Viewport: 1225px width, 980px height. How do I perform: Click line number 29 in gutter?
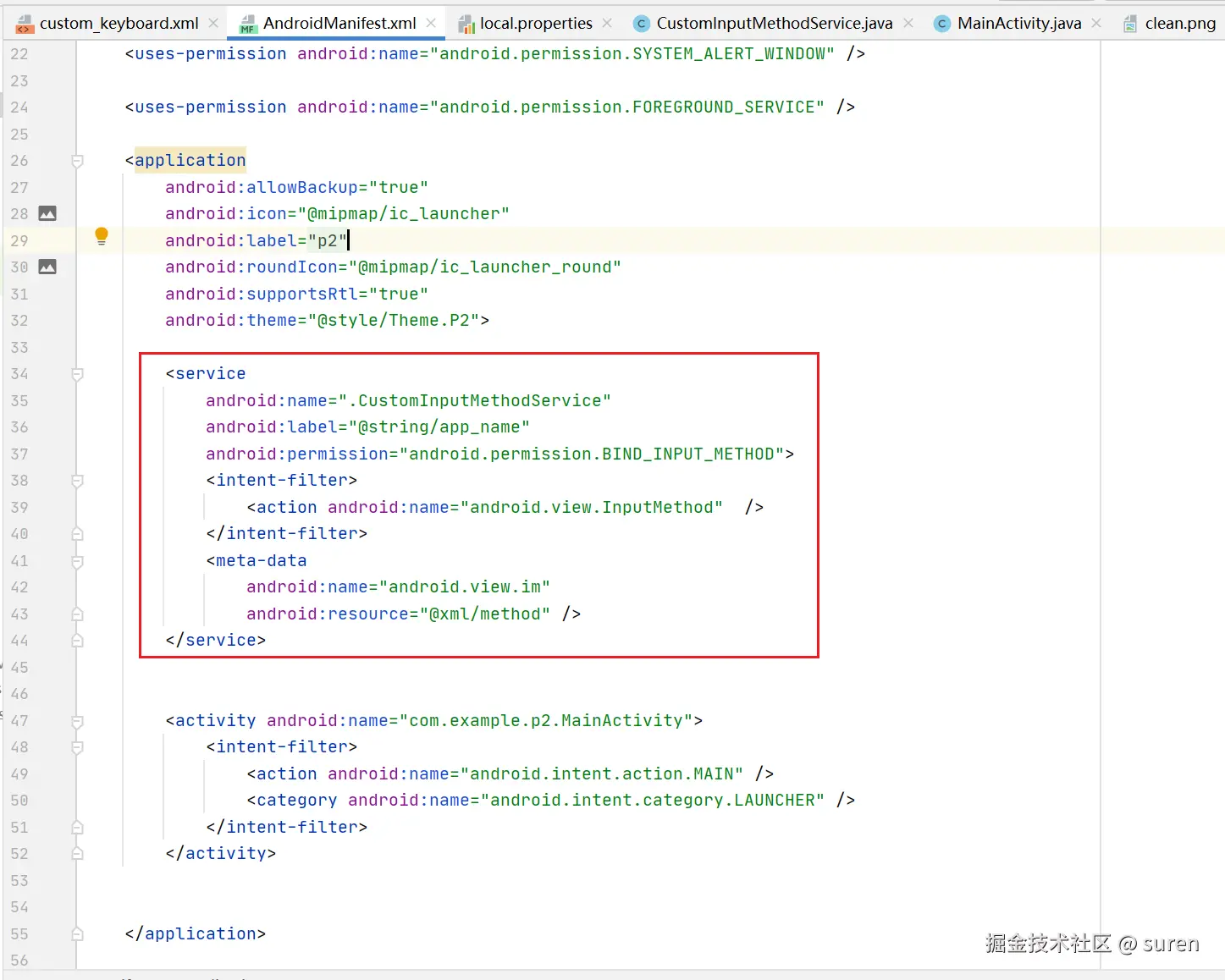(x=19, y=240)
